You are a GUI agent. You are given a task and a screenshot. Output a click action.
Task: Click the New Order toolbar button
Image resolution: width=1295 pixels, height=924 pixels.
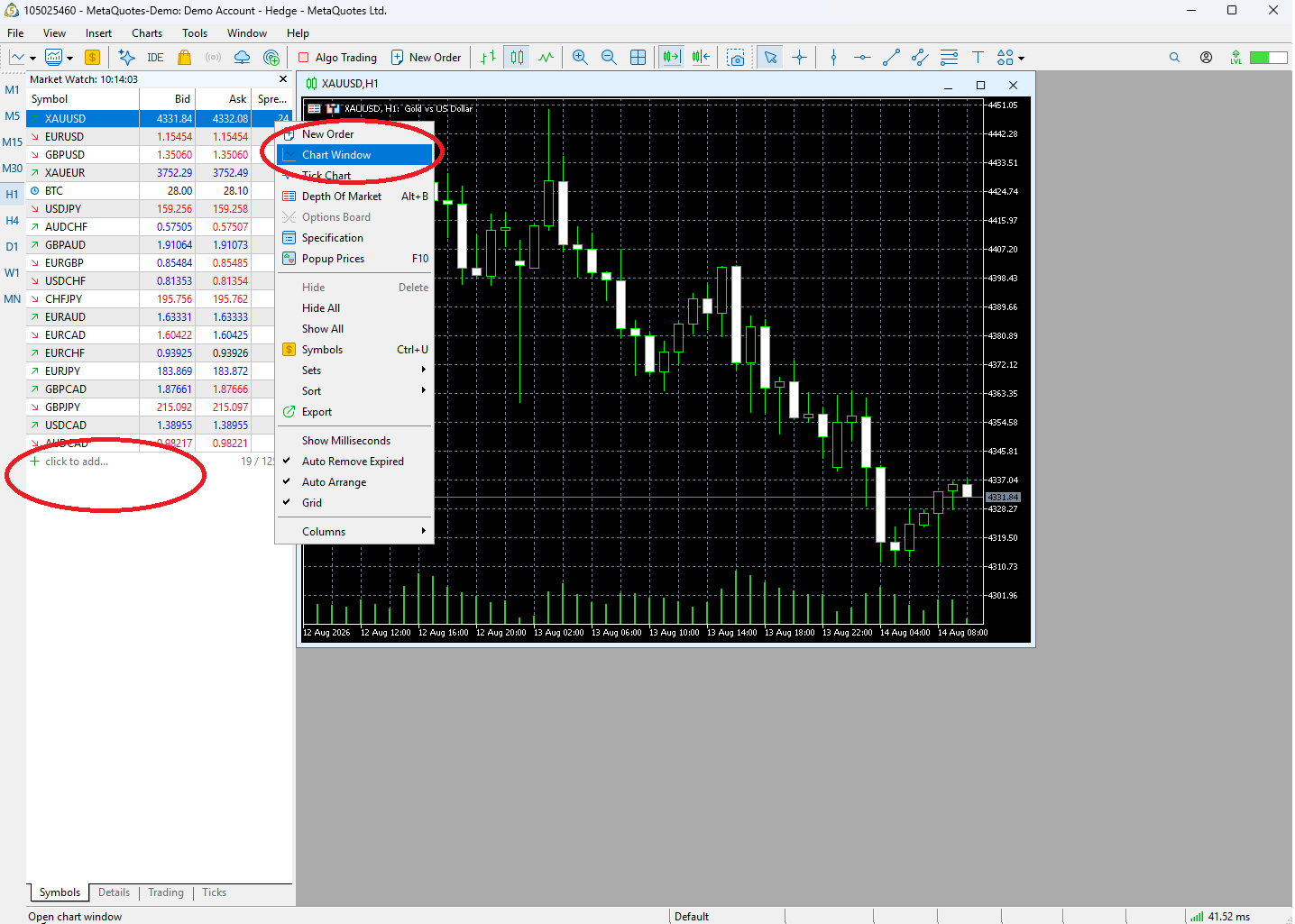click(x=426, y=57)
